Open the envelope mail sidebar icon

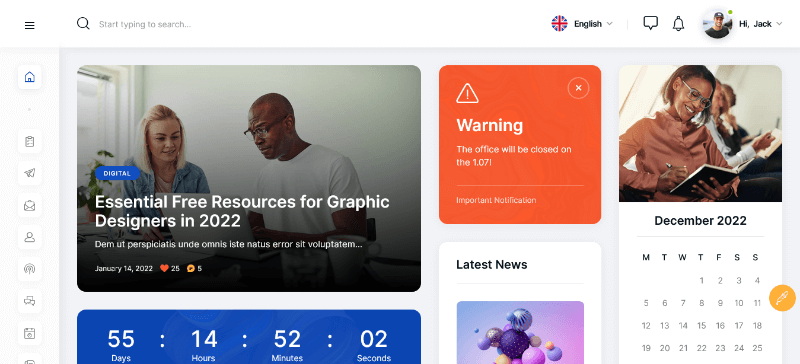click(x=30, y=206)
